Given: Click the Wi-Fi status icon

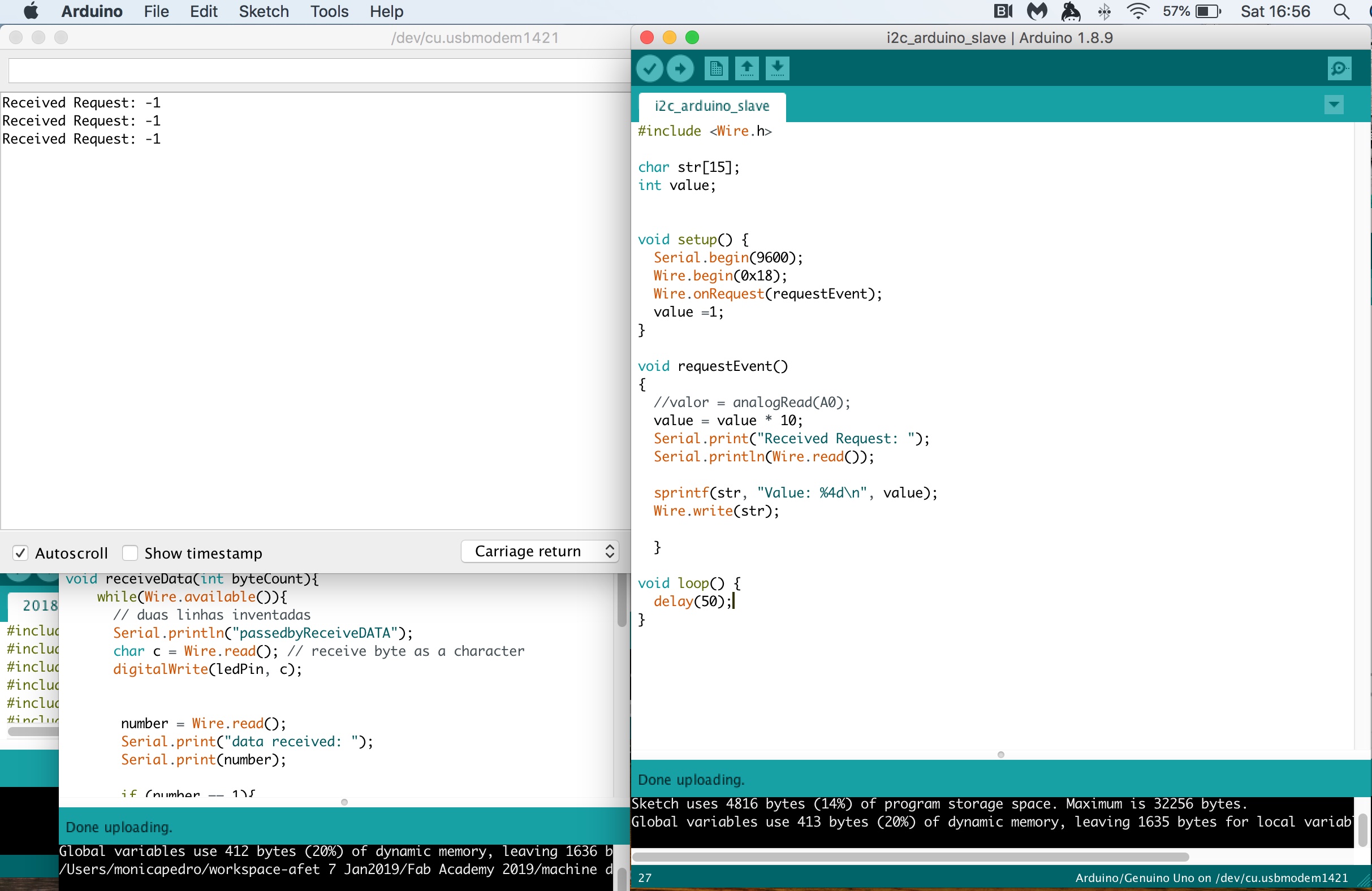Looking at the screenshot, I should [1138, 11].
